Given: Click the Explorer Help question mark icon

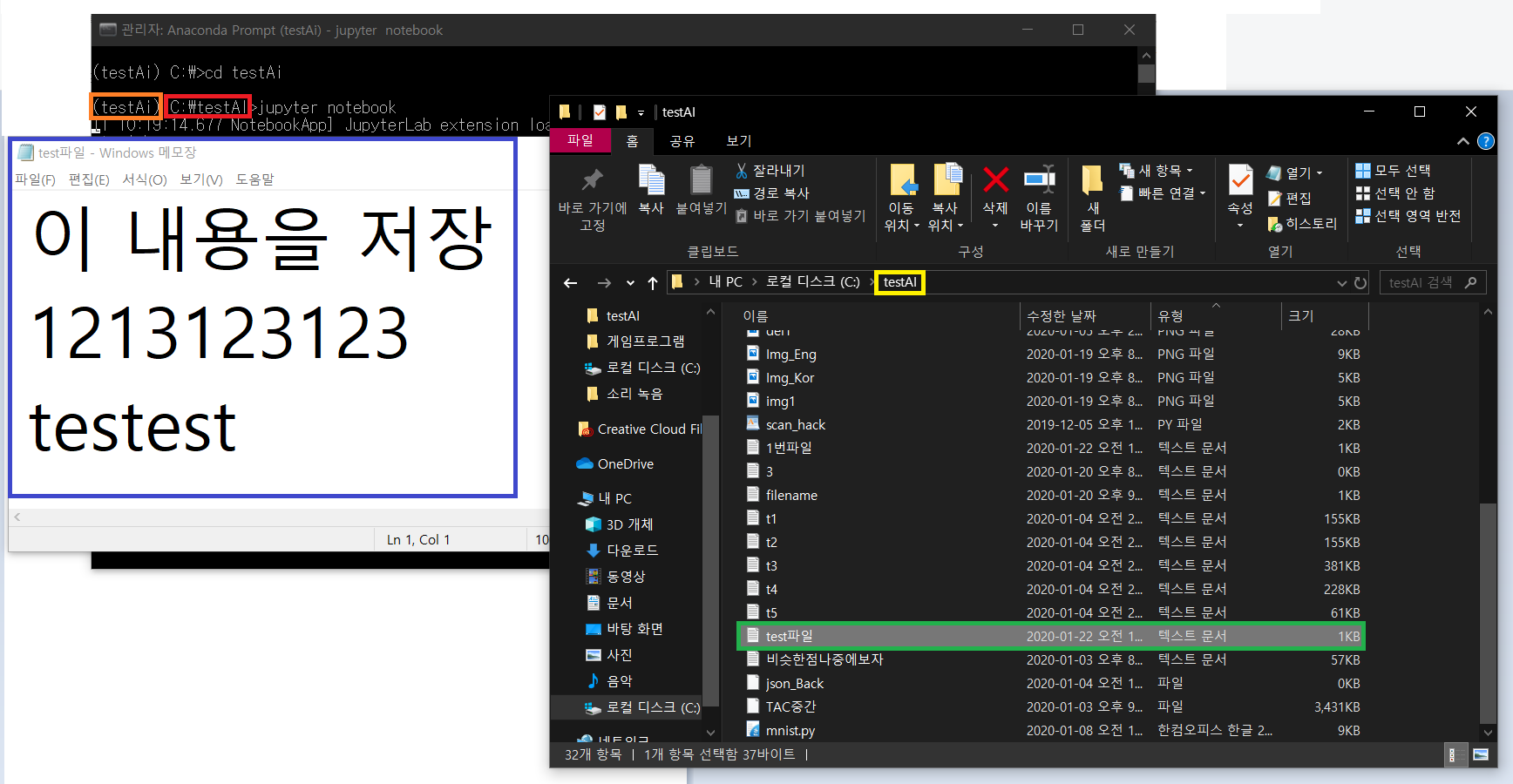Looking at the screenshot, I should (1486, 141).
